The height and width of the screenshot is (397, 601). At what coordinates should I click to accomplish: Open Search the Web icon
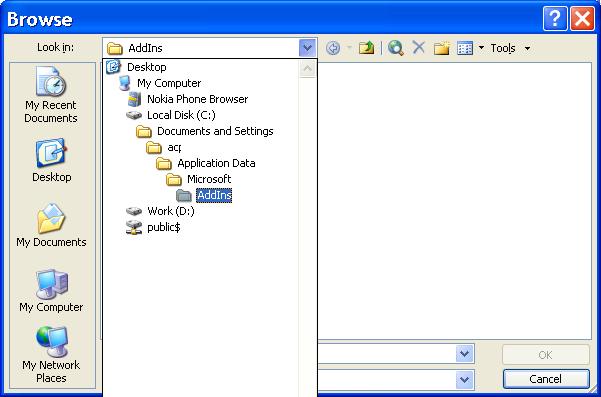tap(396, 48)
